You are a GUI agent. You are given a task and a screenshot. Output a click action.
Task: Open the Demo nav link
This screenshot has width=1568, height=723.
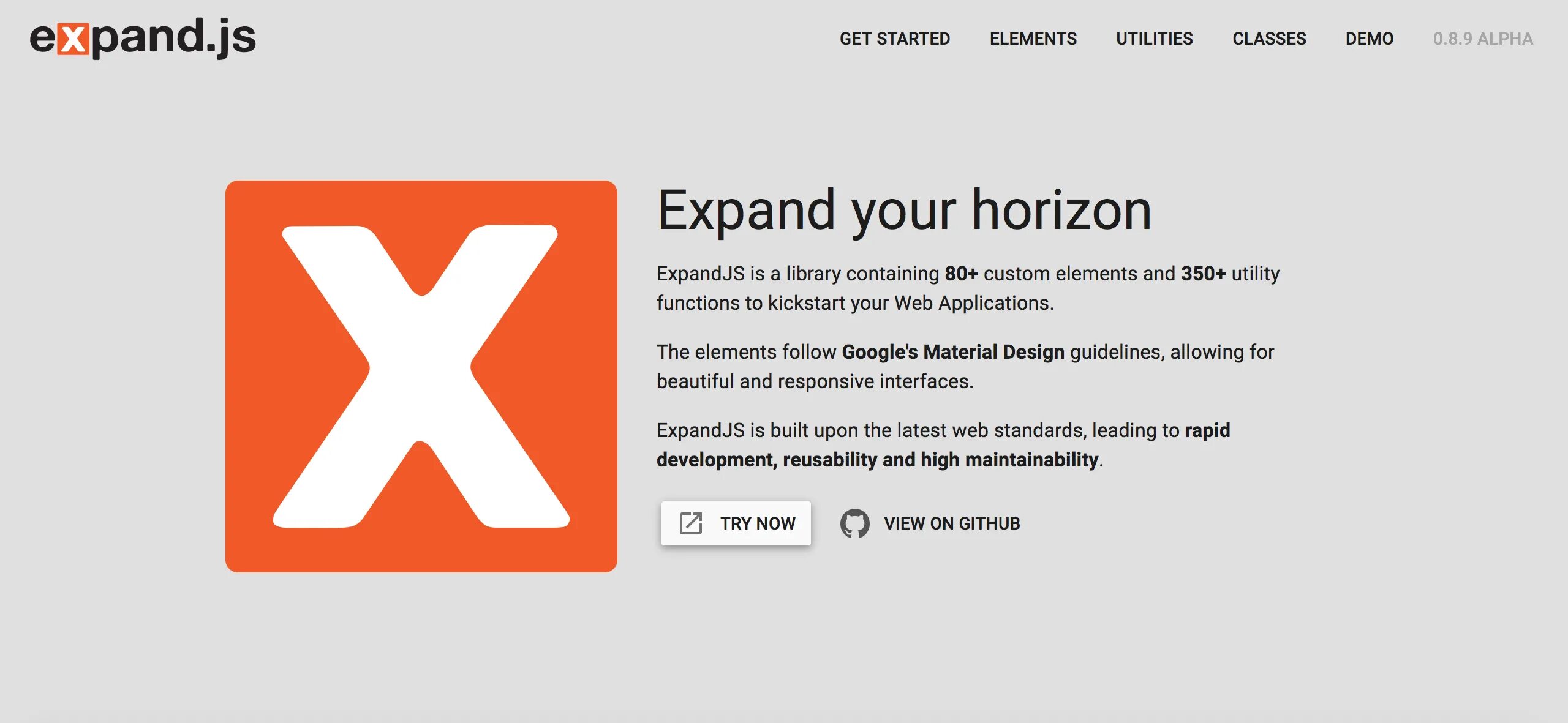click(x=1369, y=39)
